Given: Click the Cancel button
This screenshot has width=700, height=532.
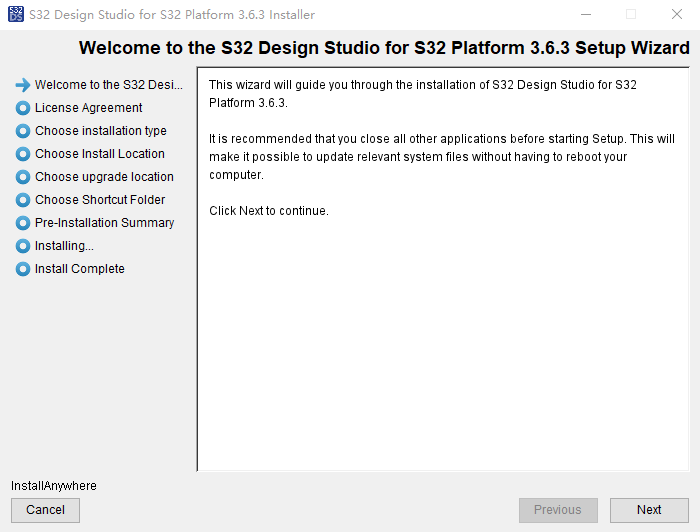Looking at the screenshot, I should pos(46,510).
